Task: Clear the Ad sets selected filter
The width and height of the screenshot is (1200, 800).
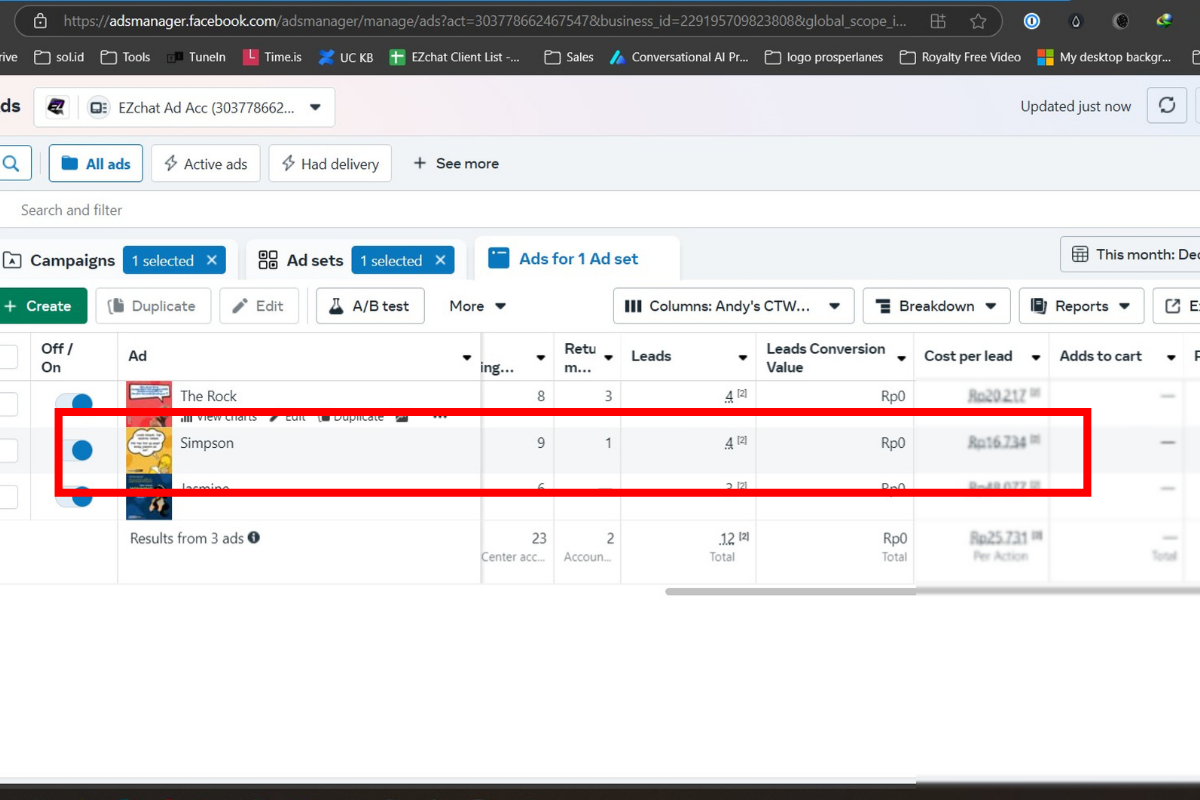Action: pos(440,260)
